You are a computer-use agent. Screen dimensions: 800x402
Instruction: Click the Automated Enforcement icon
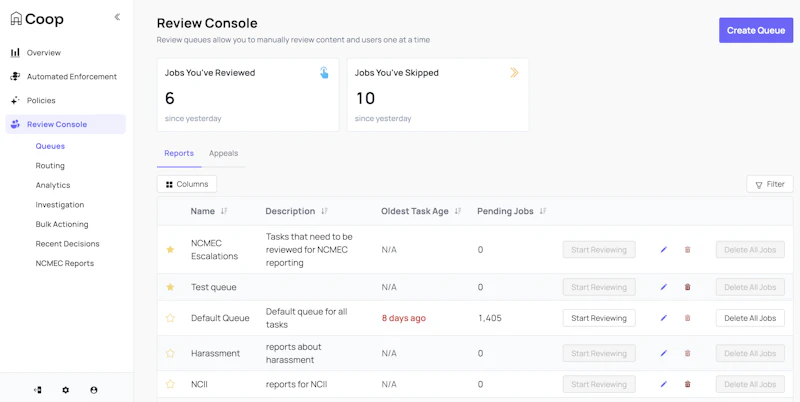(15, 77)
